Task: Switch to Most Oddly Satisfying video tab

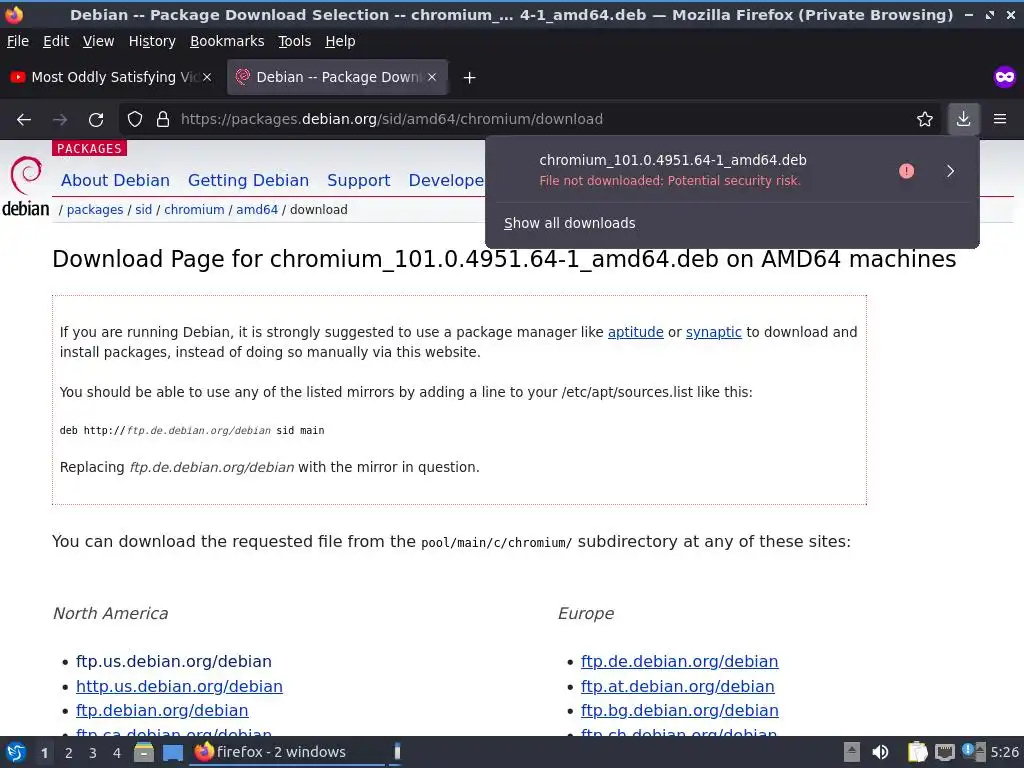Action: 111,77
